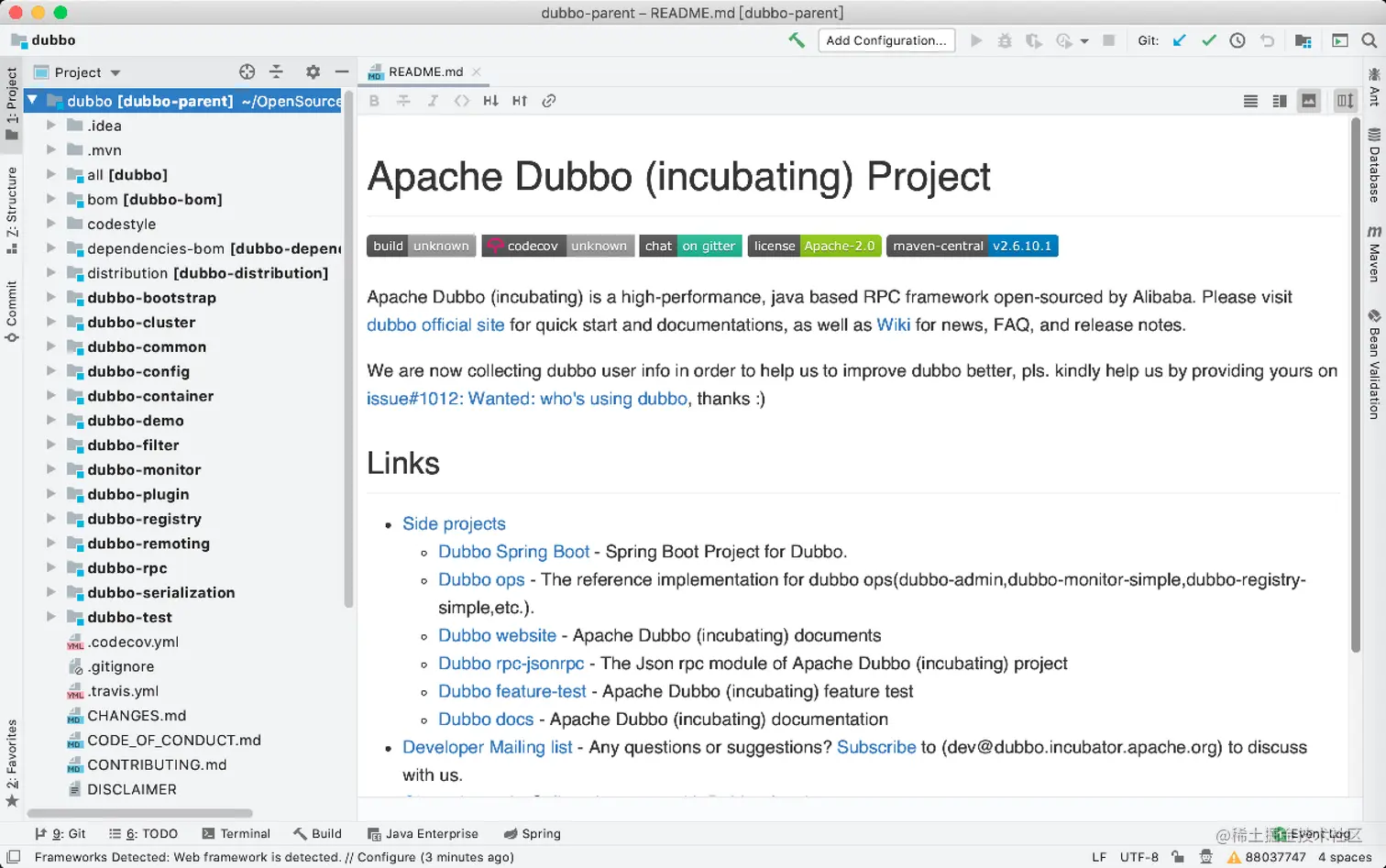
Task: Run the current configuration
Action: (x=976, y=40)
